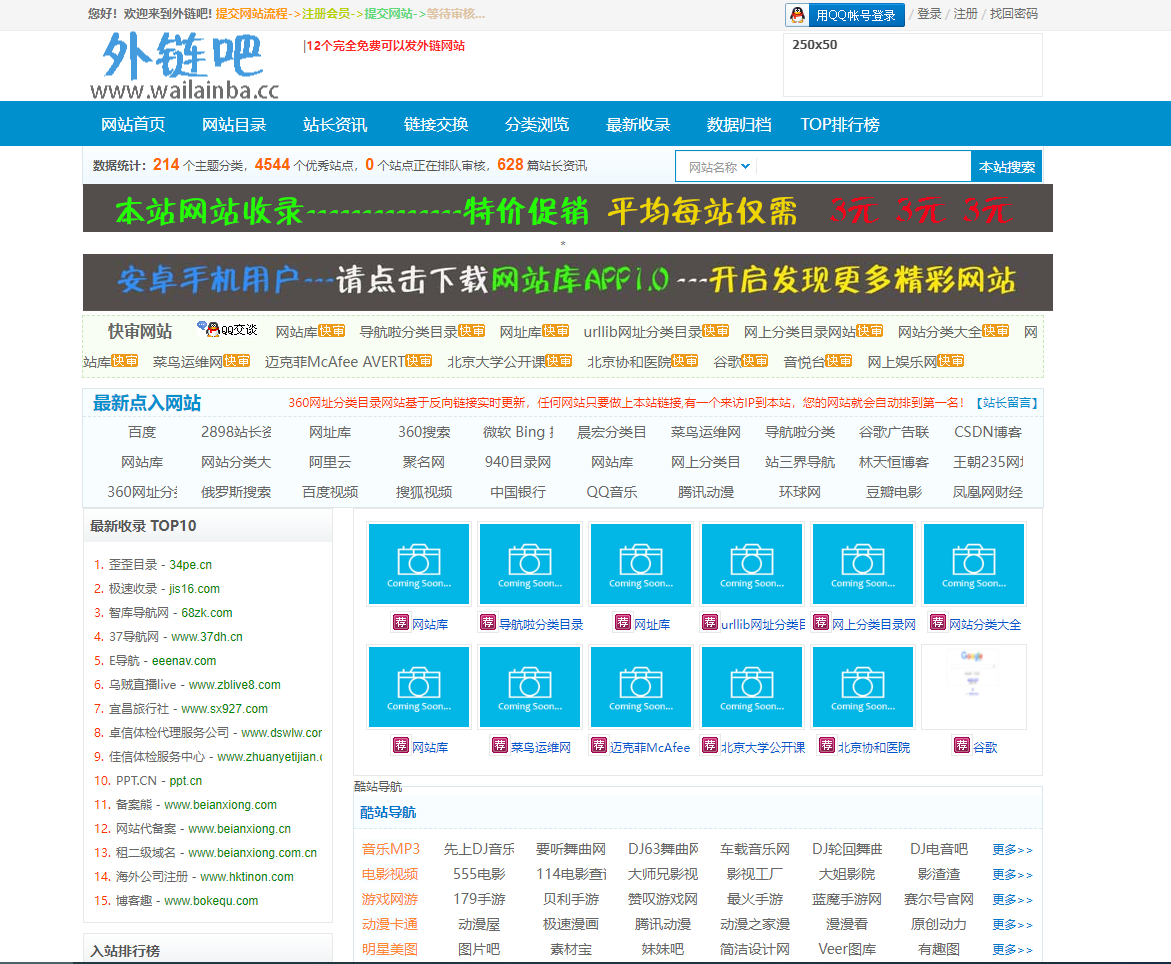Open 链接交换 in navigation bar
Image resolution: width=1171 pixels, height=964 pixels.
(x=435, y=124)
